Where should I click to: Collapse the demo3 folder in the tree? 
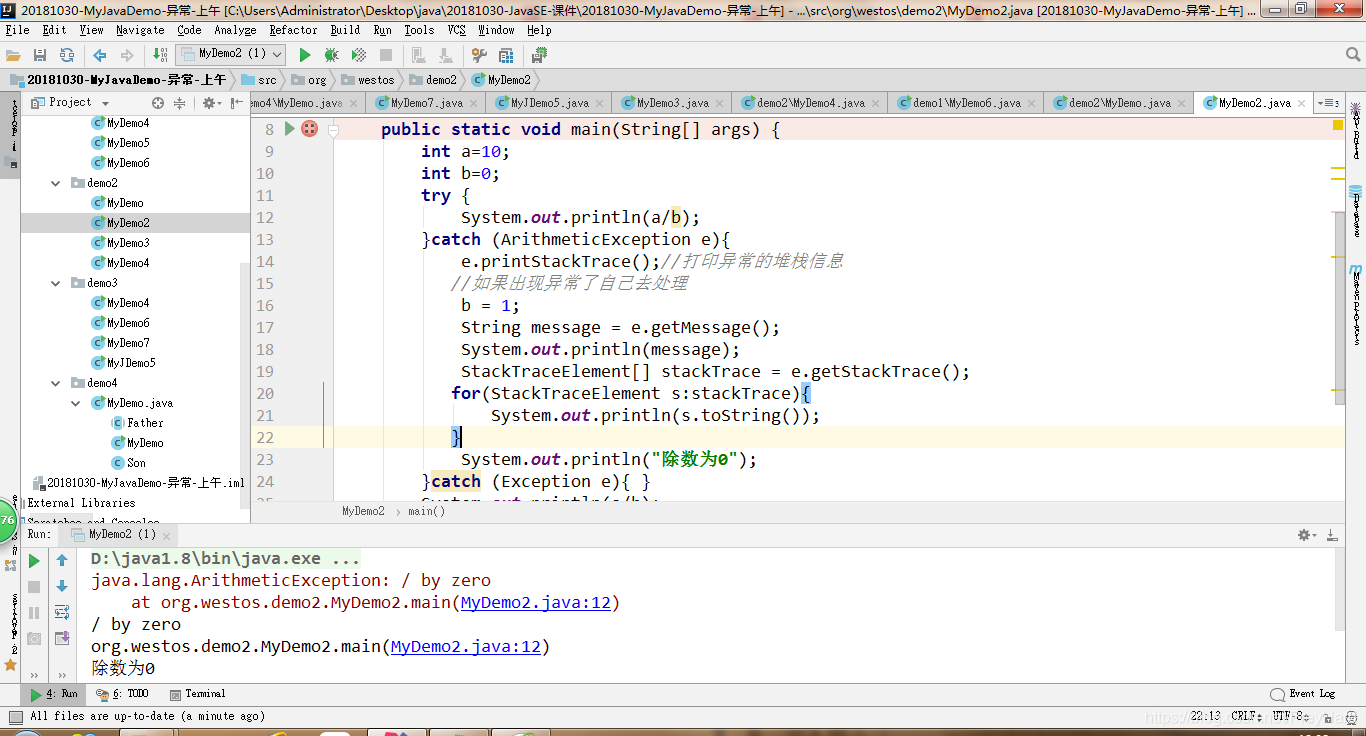coord(57,283)
